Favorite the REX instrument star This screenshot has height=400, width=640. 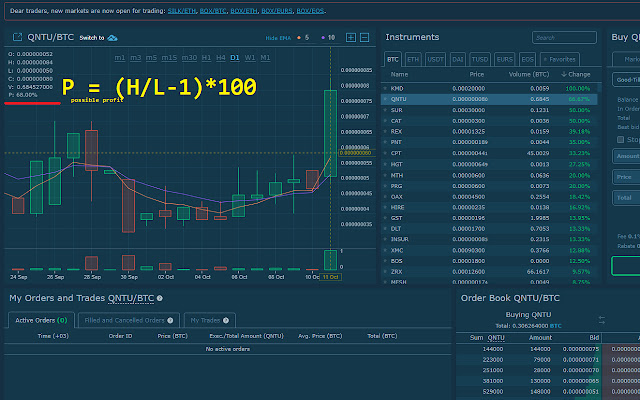(x=385, y=131)
